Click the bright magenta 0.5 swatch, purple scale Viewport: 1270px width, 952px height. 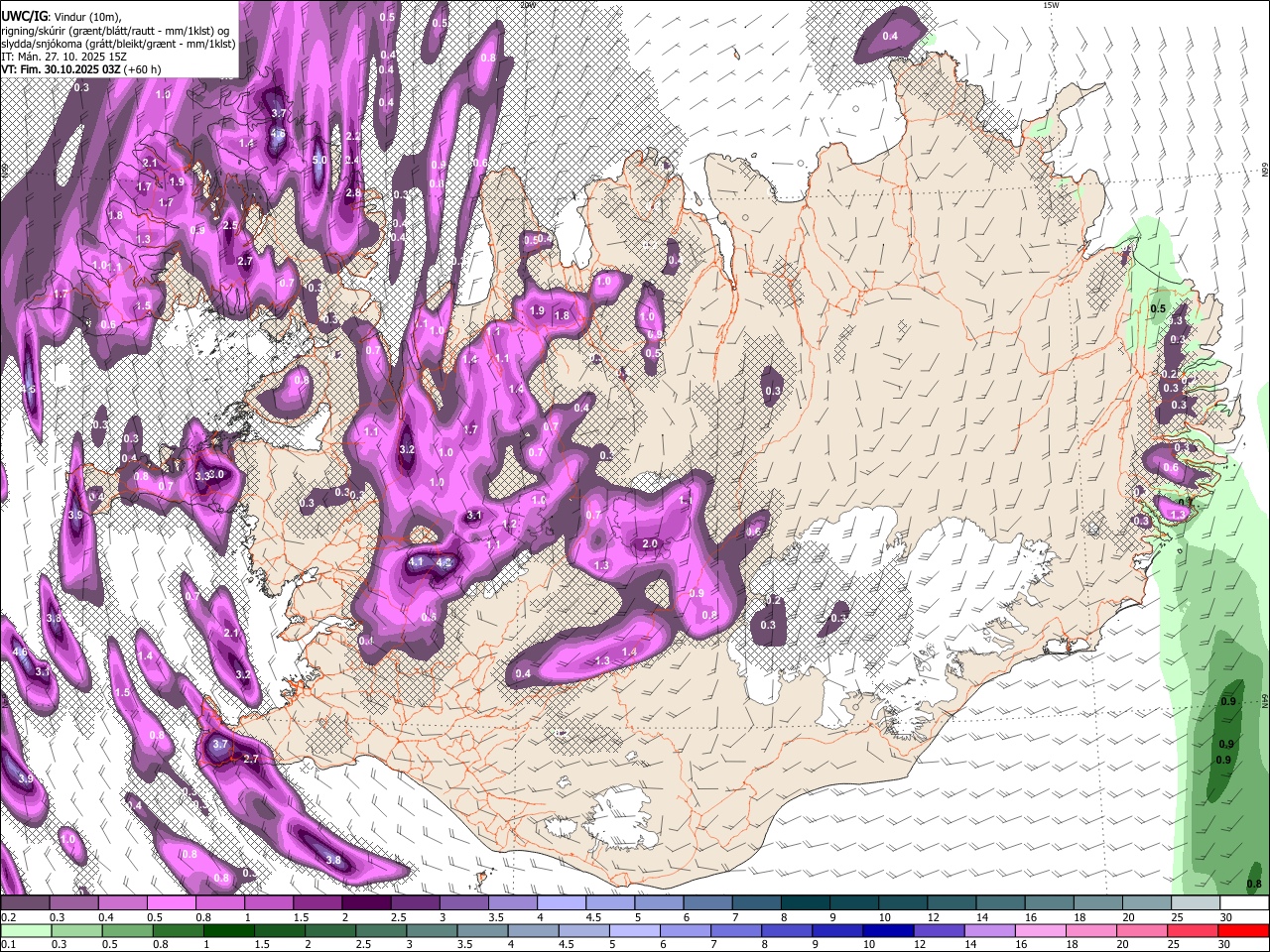coord(172,902)
